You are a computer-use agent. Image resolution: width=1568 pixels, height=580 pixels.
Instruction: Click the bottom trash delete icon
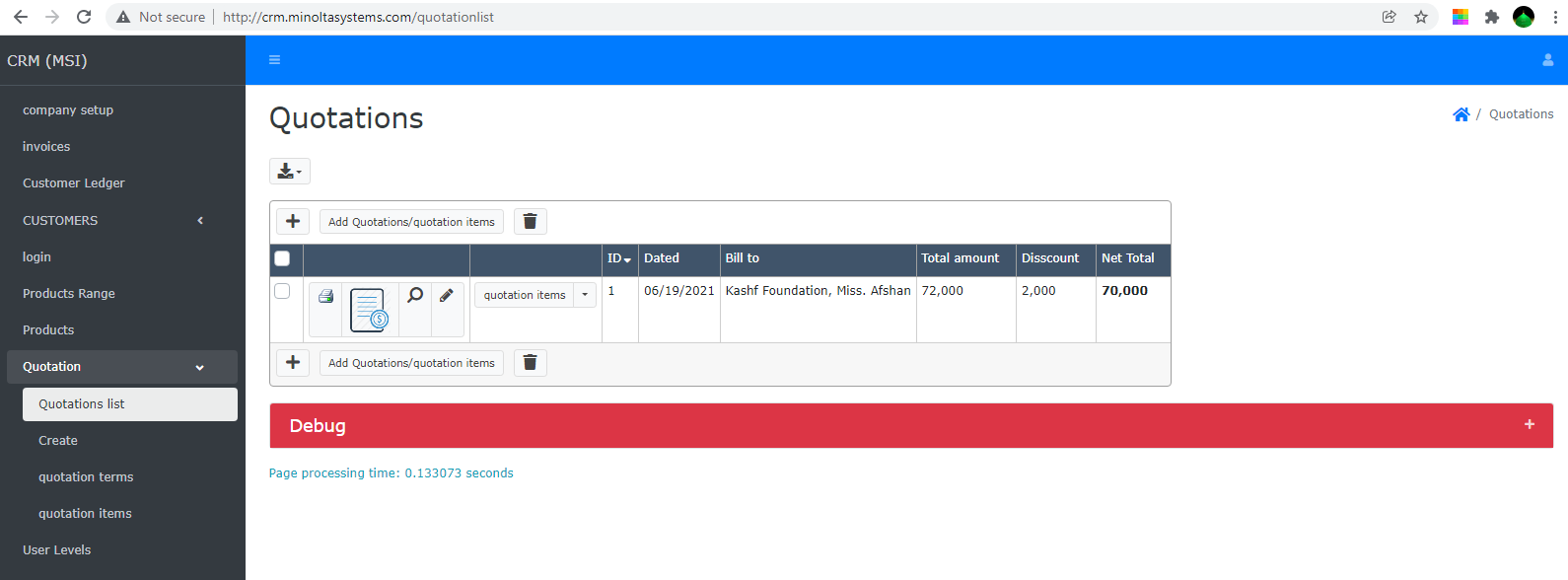[530, 362]
